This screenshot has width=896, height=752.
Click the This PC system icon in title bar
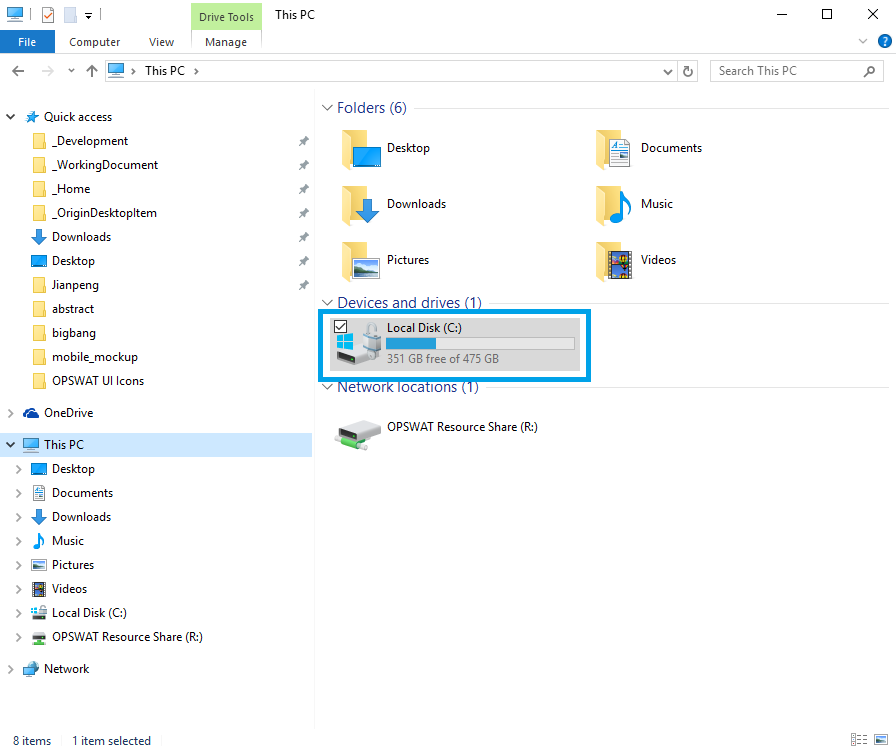(x=15, y=14)
